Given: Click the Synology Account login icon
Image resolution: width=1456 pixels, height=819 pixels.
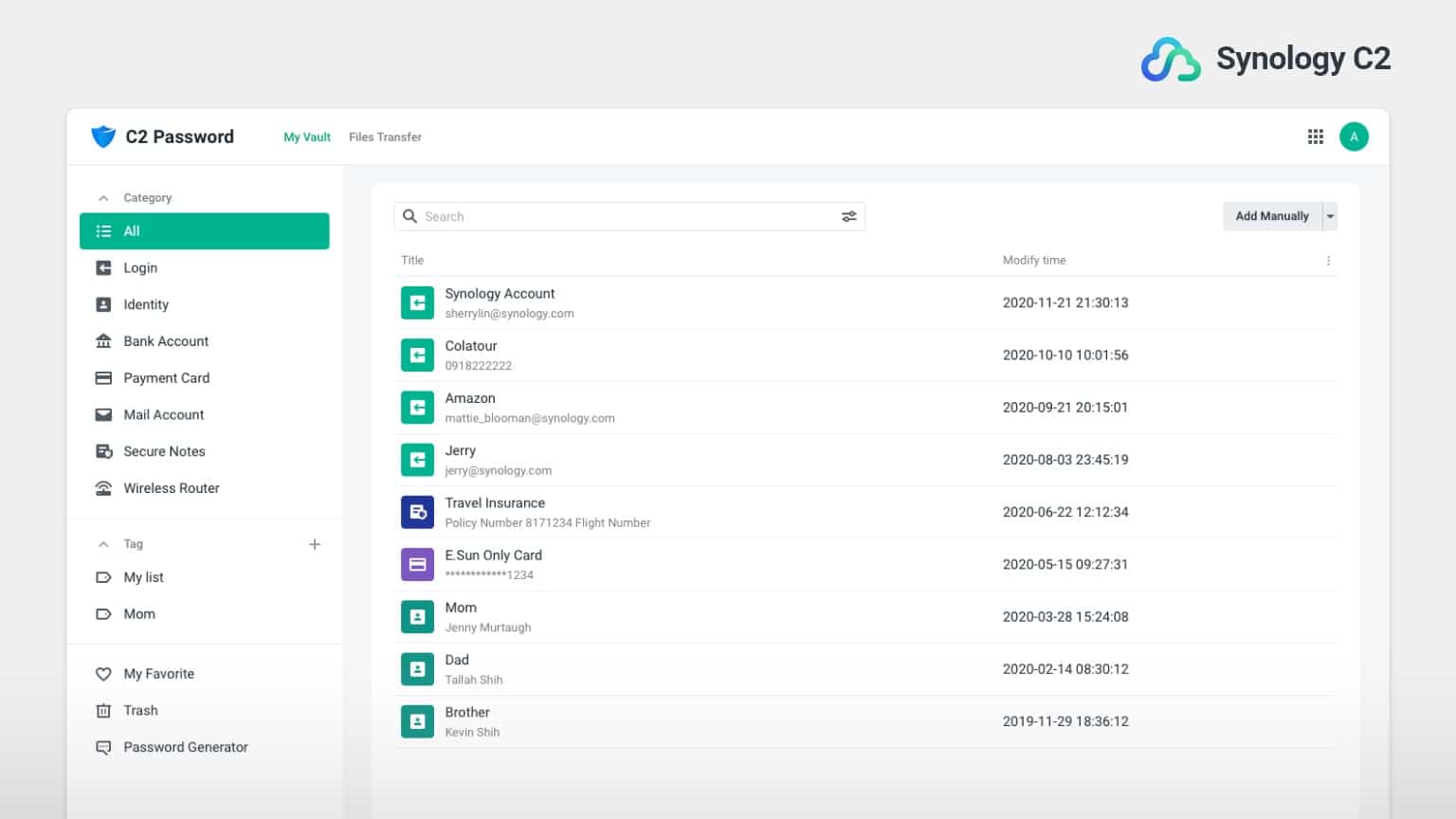Looking at the screenshot, I should coord(417,303).
